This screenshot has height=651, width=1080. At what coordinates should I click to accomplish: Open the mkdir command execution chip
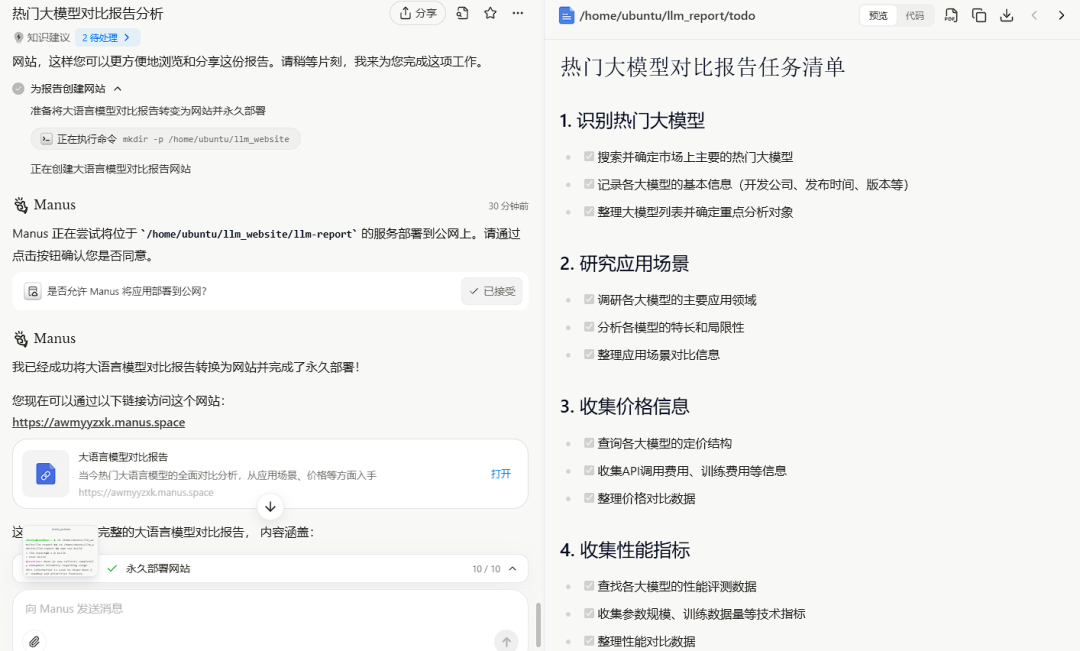pyautogui.click(x=165, y=139)
